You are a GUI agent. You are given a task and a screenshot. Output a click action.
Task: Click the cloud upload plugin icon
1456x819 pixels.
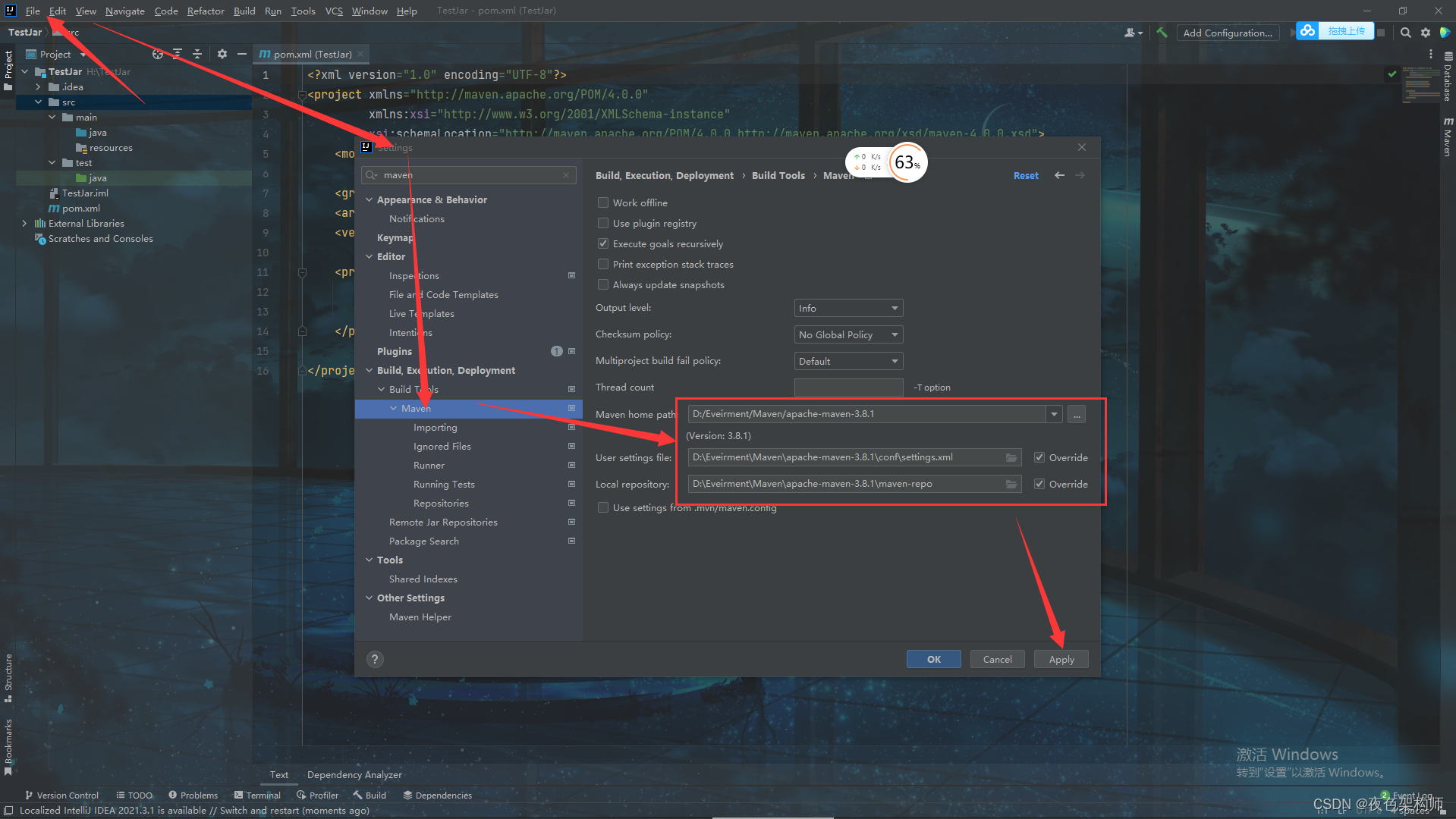[x=1307, y=31]
